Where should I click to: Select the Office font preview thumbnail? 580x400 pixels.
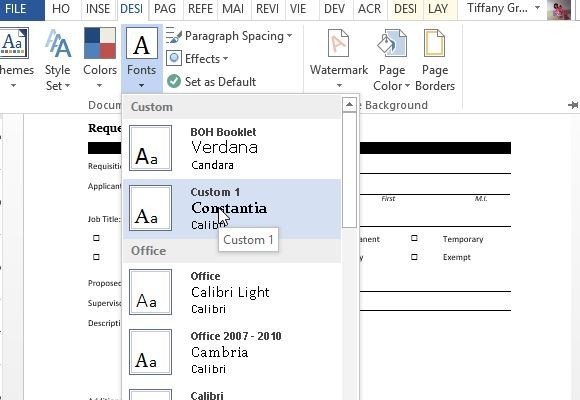coord(151,292)
